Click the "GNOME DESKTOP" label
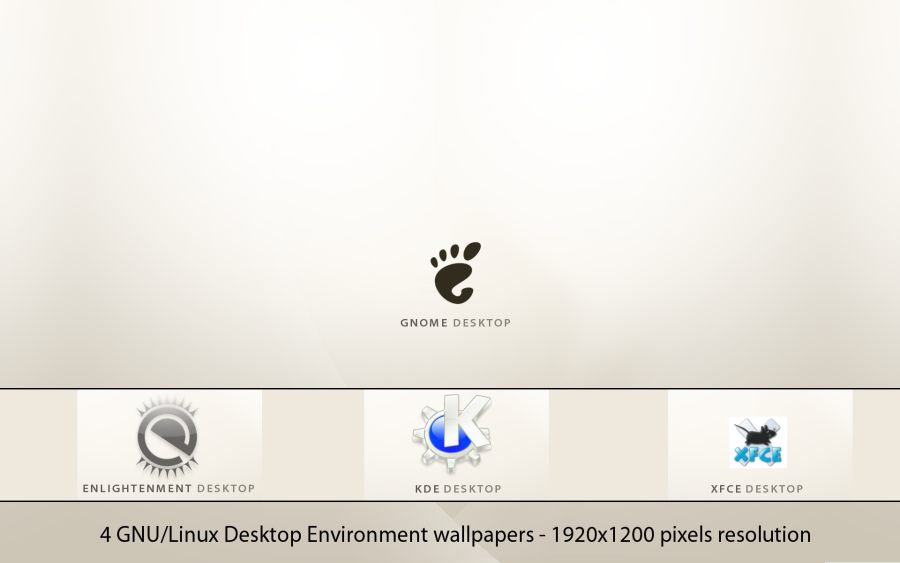Viewport: 900px width, 563px height. [x=456, y=323]
